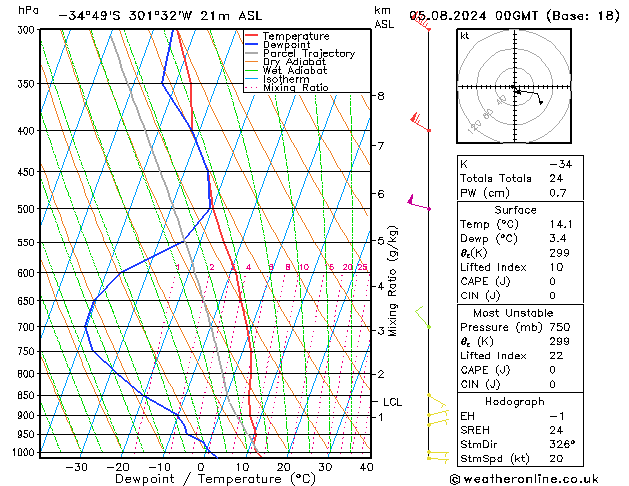Click the gray Parcel Trajectory legend line sample
Image resolution: width=629 pixels, height=486 pixels.
[252, 53]
